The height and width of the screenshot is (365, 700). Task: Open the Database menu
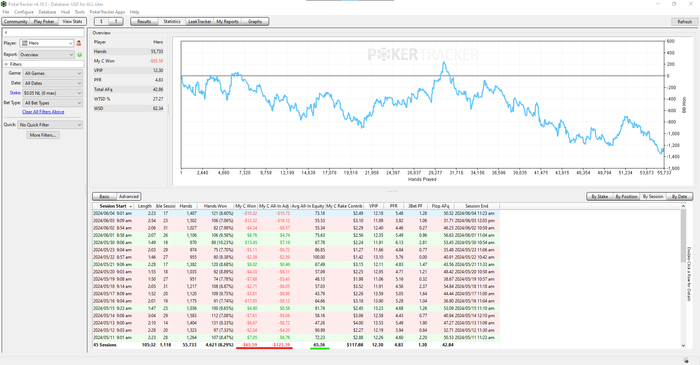47,12
